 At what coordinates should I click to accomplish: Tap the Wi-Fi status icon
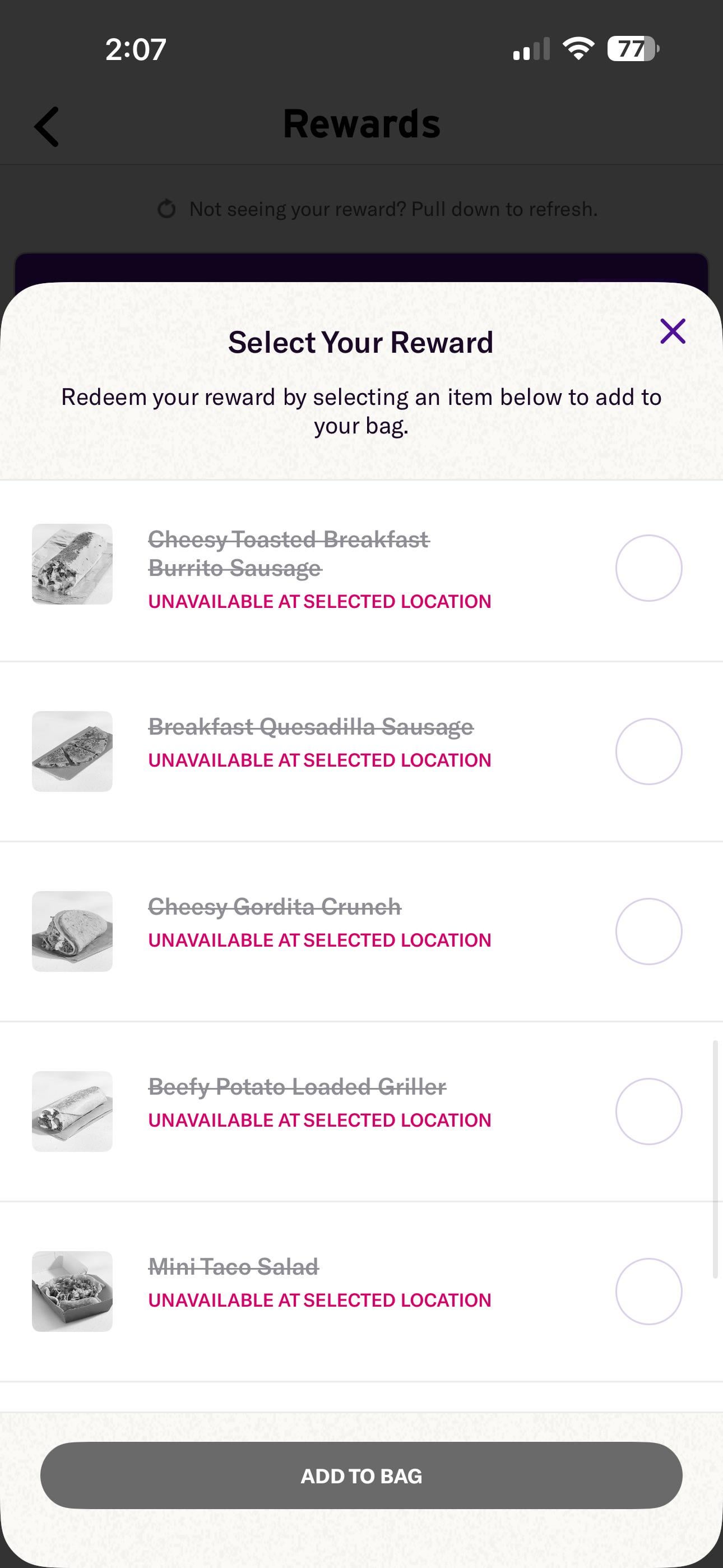(578, 49)
